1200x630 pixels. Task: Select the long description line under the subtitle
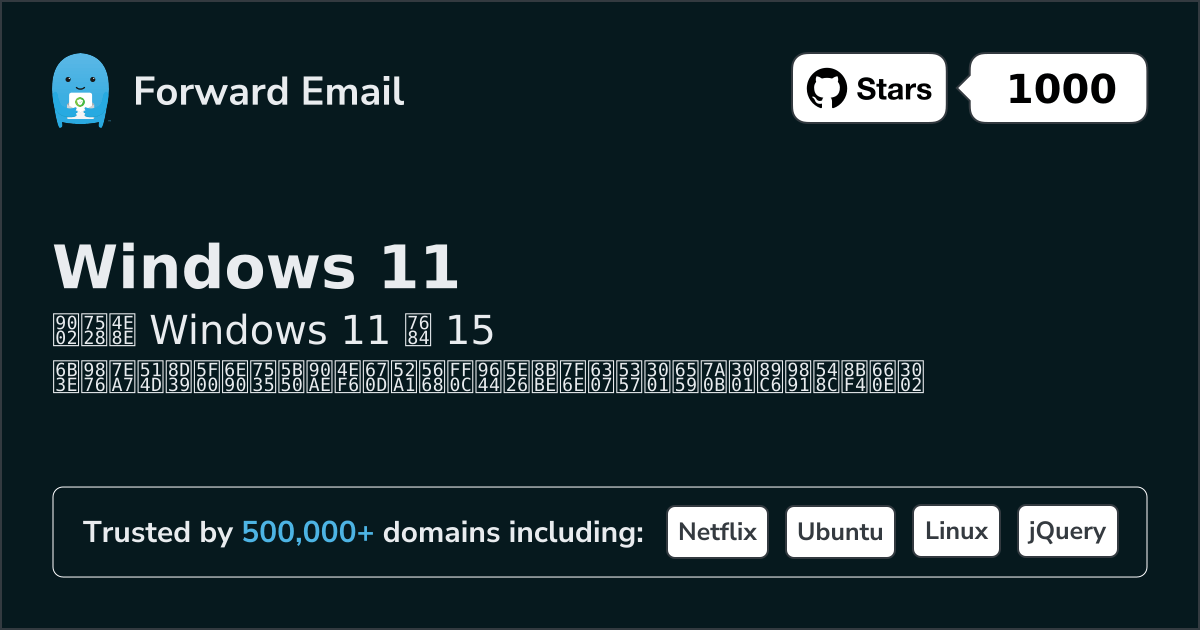coord(488,376)
